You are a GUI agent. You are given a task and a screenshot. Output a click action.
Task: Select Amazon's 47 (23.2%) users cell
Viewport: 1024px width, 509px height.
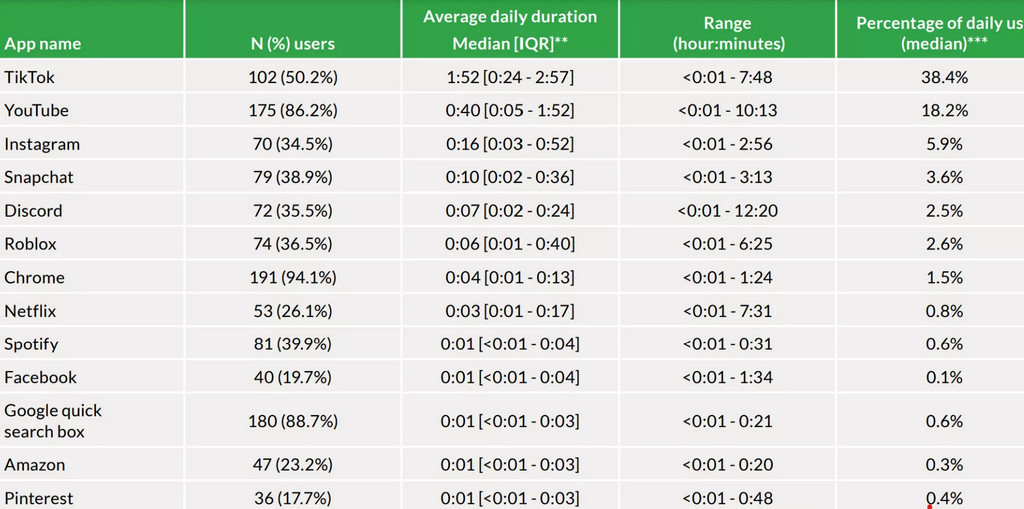tap(292, 465)
